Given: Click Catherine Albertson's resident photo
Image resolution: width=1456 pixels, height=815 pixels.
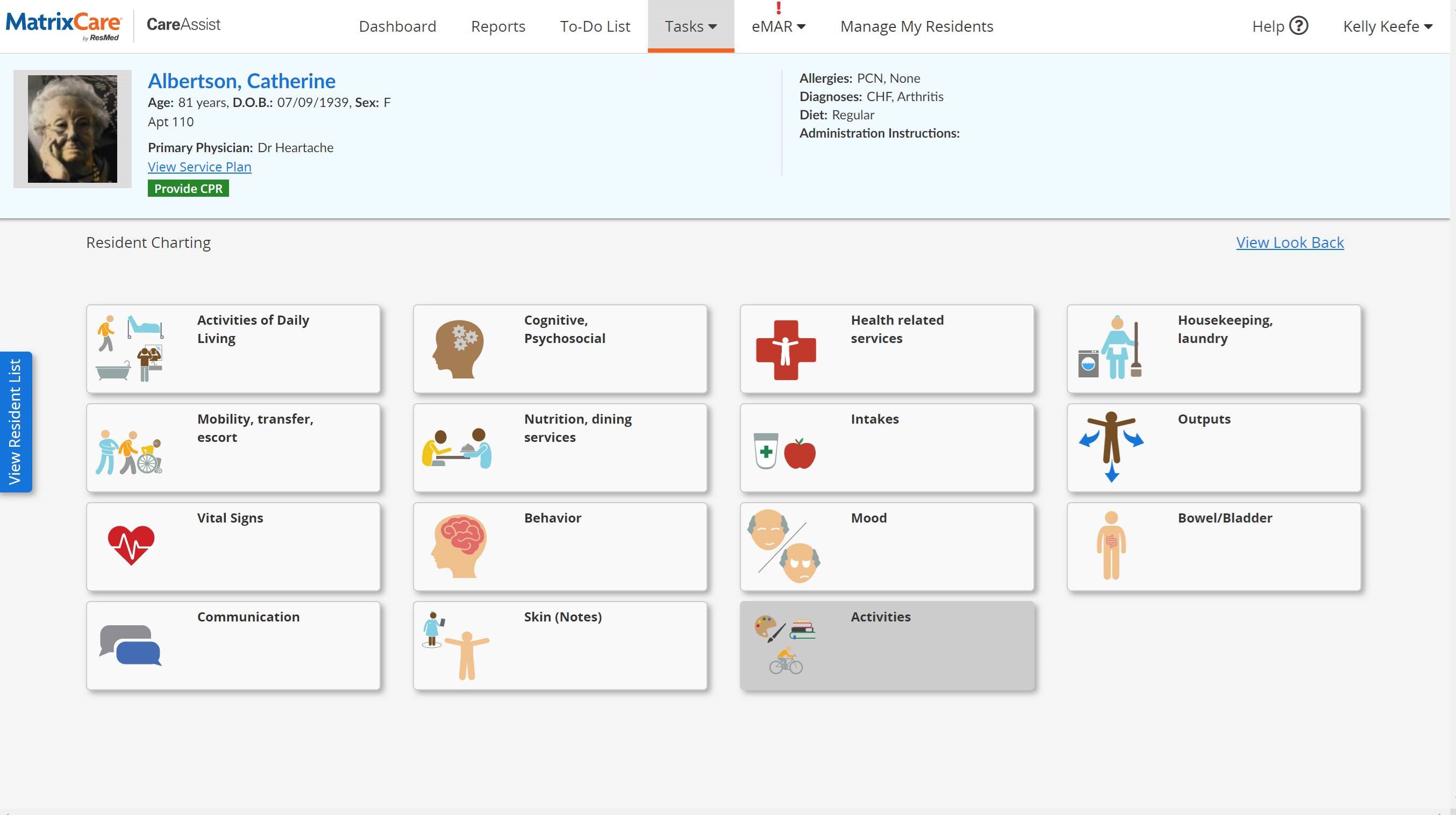Looking at the screenshot, I should tap(73, 129).
